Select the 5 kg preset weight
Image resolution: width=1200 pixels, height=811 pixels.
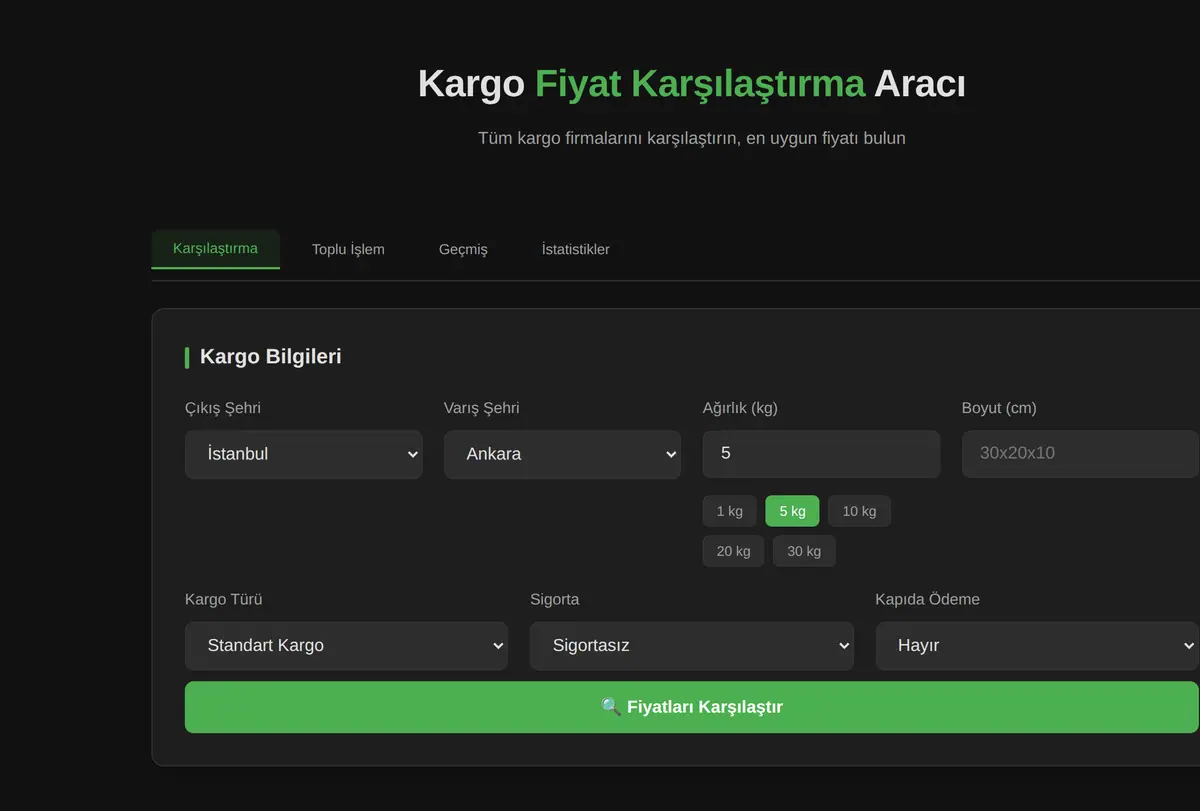tap(792, 511)
